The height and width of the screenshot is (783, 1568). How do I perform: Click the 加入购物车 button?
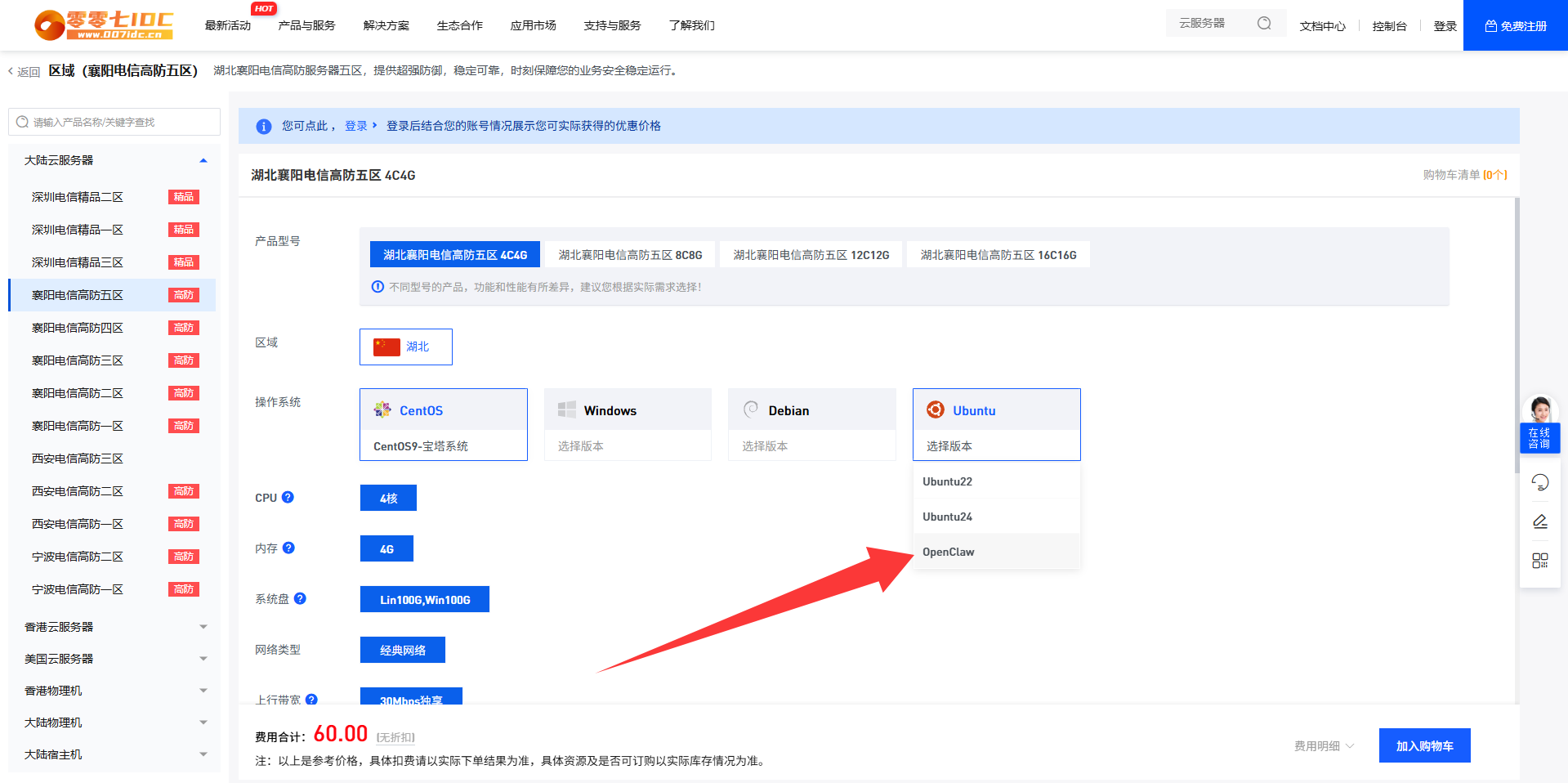(x=1424, y=745)
